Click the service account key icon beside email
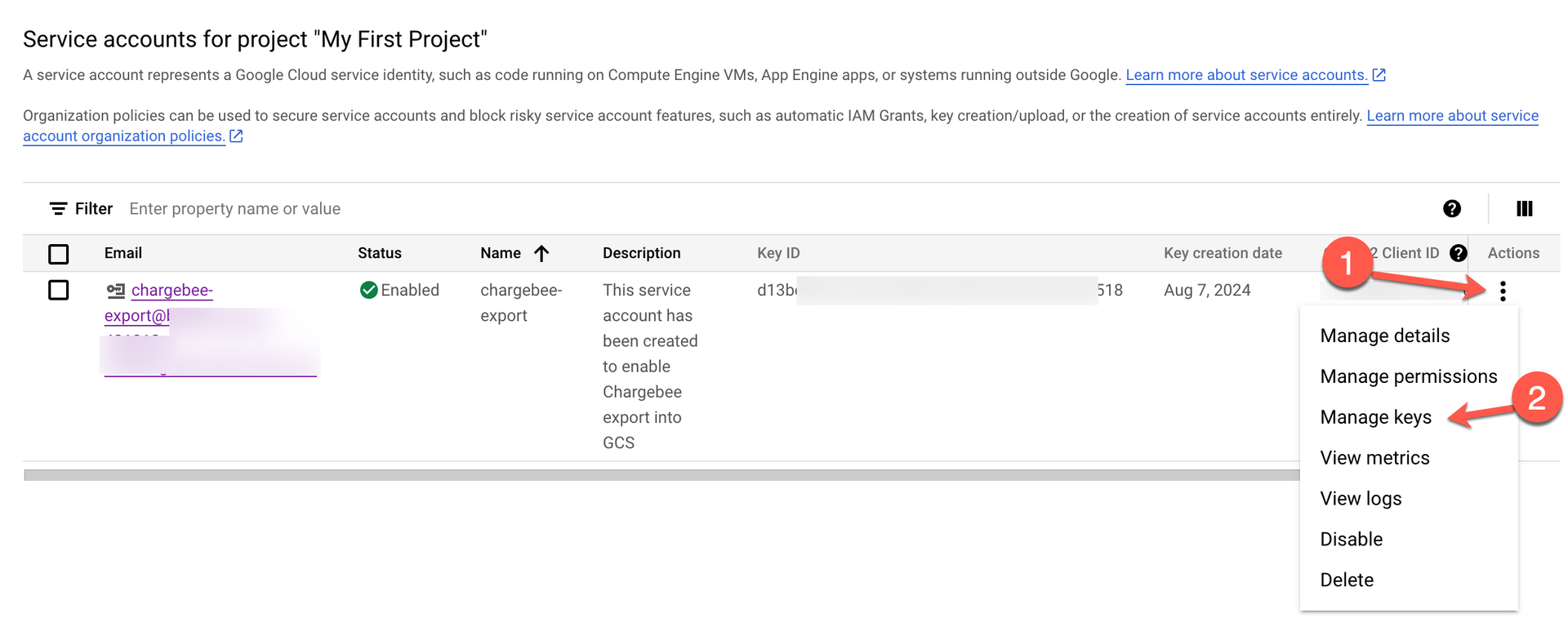The width and height of the screenshot is (1568, 627). coord(115,291)
